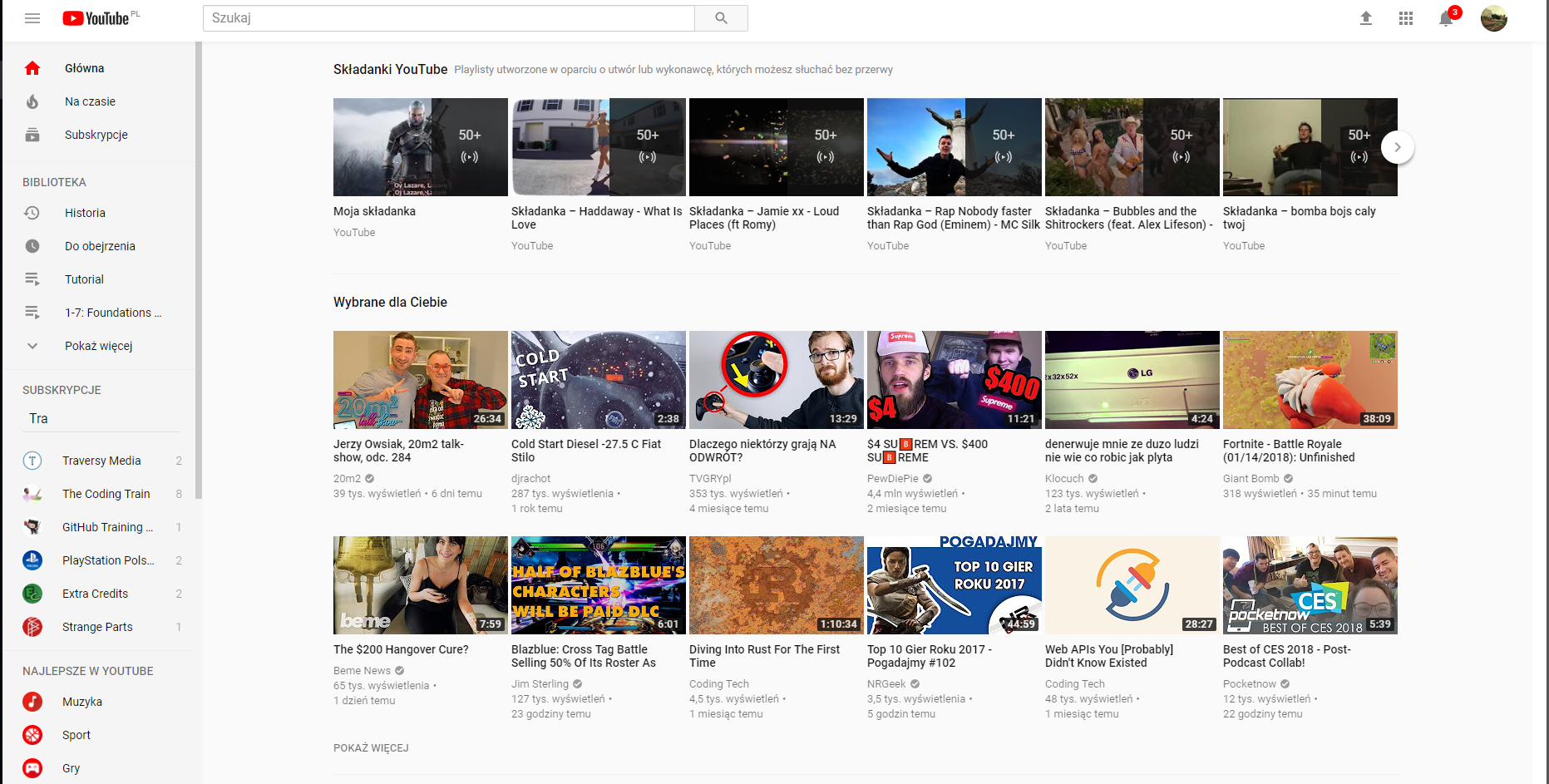Open Bubbles and the Shitrockers mix thumbnail
The image size is (1549, 784).
tap(1132, 147)
